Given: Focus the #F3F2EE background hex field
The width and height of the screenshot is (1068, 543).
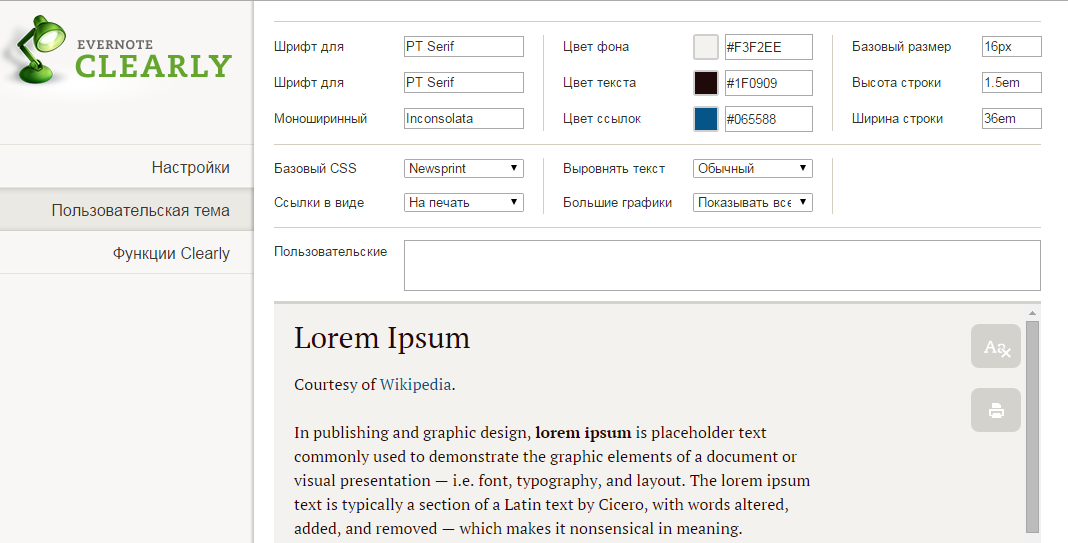Looking at the screenshot, I should [x=768, y=47].
